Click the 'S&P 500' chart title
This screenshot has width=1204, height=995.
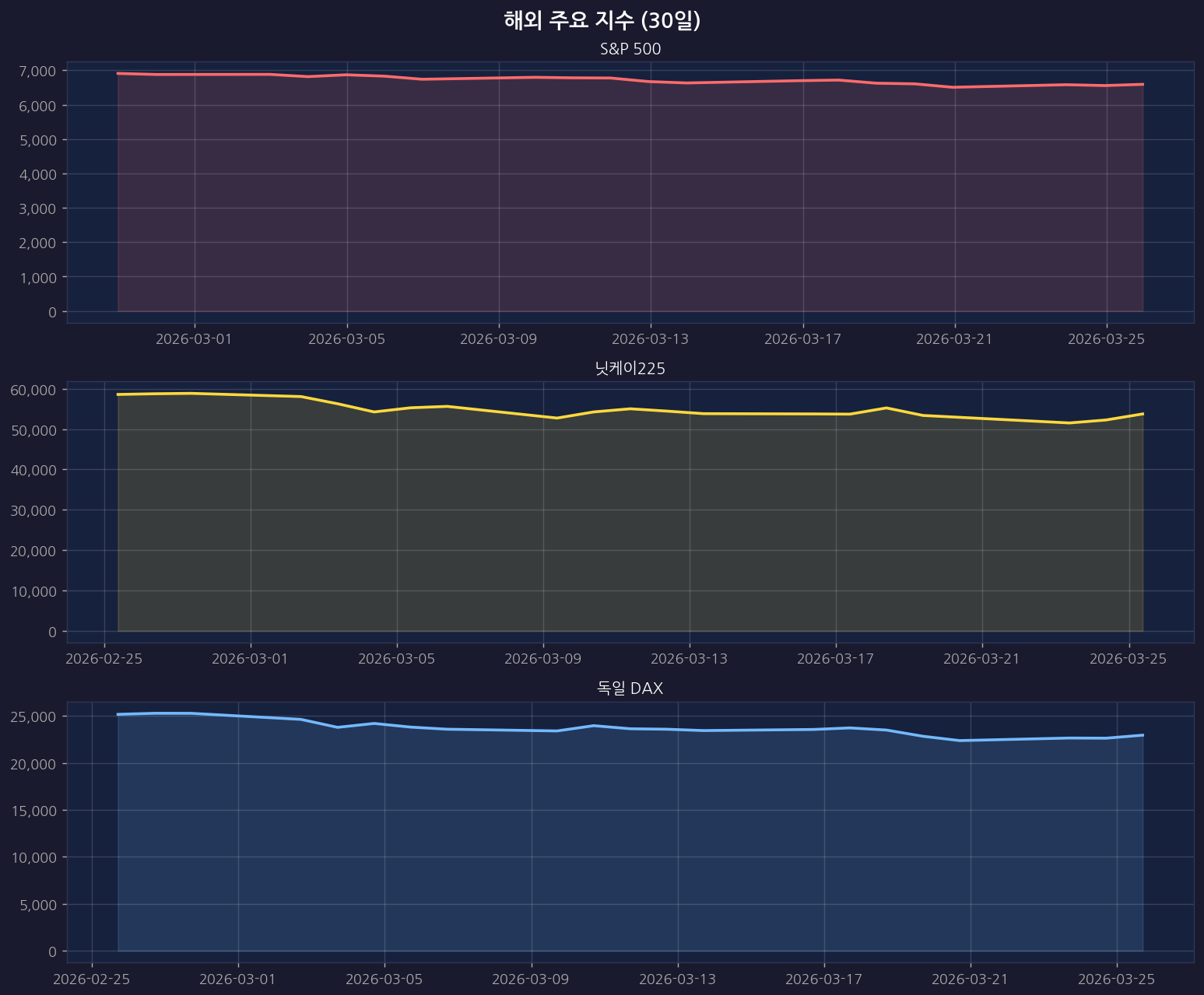tap(630, 49)
